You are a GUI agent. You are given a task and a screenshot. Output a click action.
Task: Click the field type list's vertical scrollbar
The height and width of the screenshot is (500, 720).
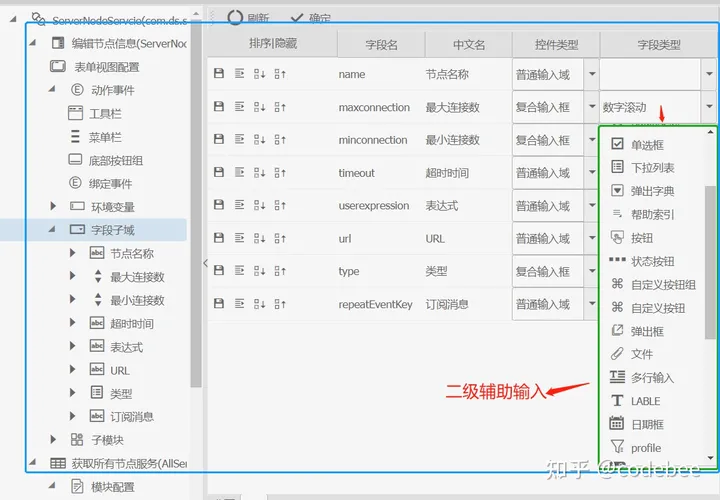(711, 250)
